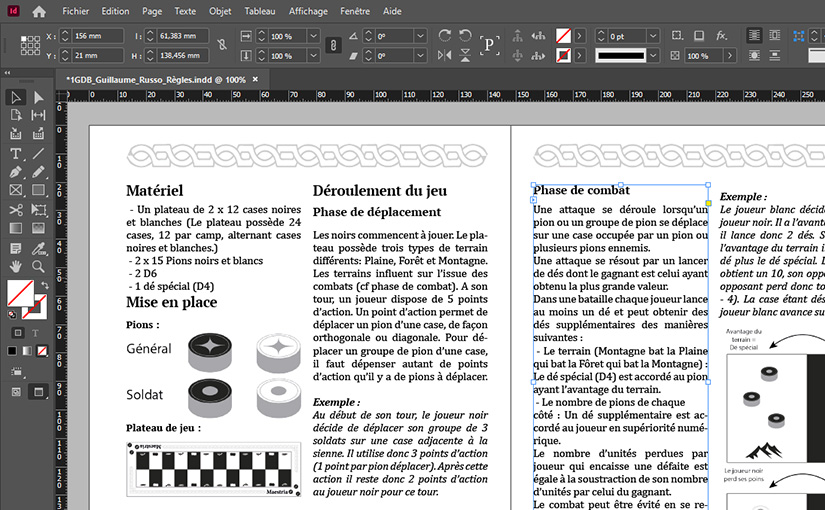Open the Fenêtre menu

point(355,11)
